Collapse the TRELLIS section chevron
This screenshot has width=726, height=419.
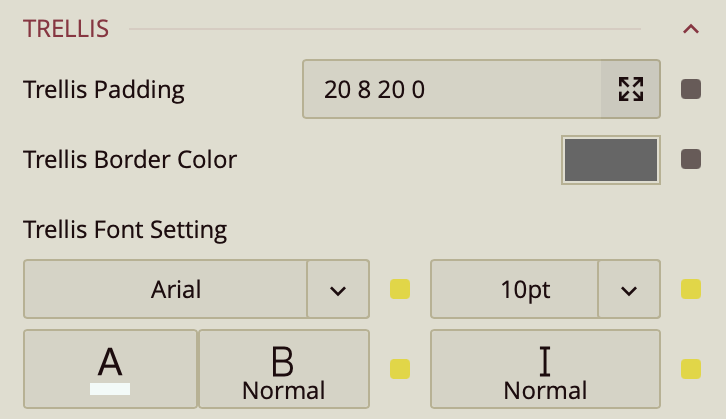690,29
